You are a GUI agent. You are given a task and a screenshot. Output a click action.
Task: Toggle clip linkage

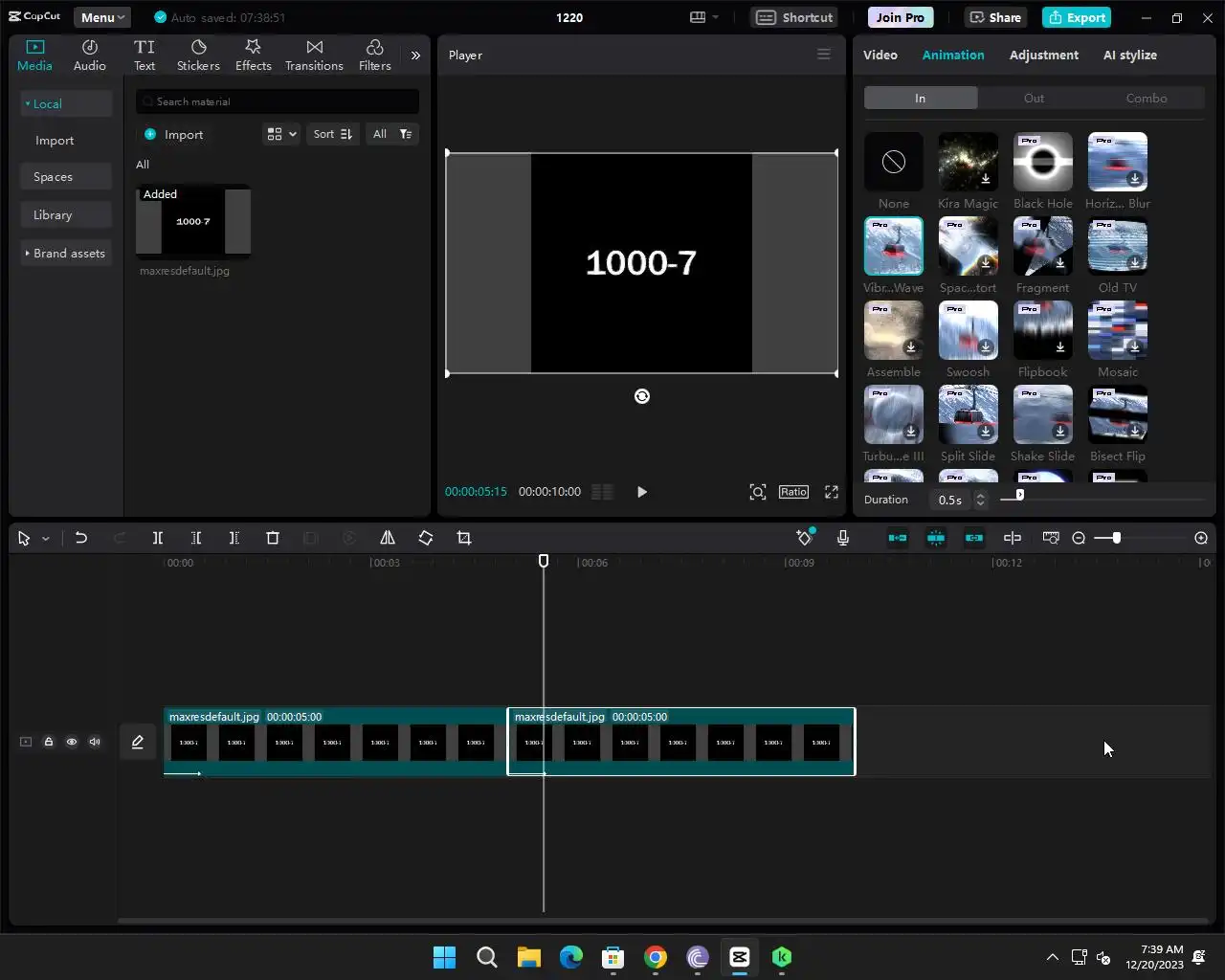974,538
